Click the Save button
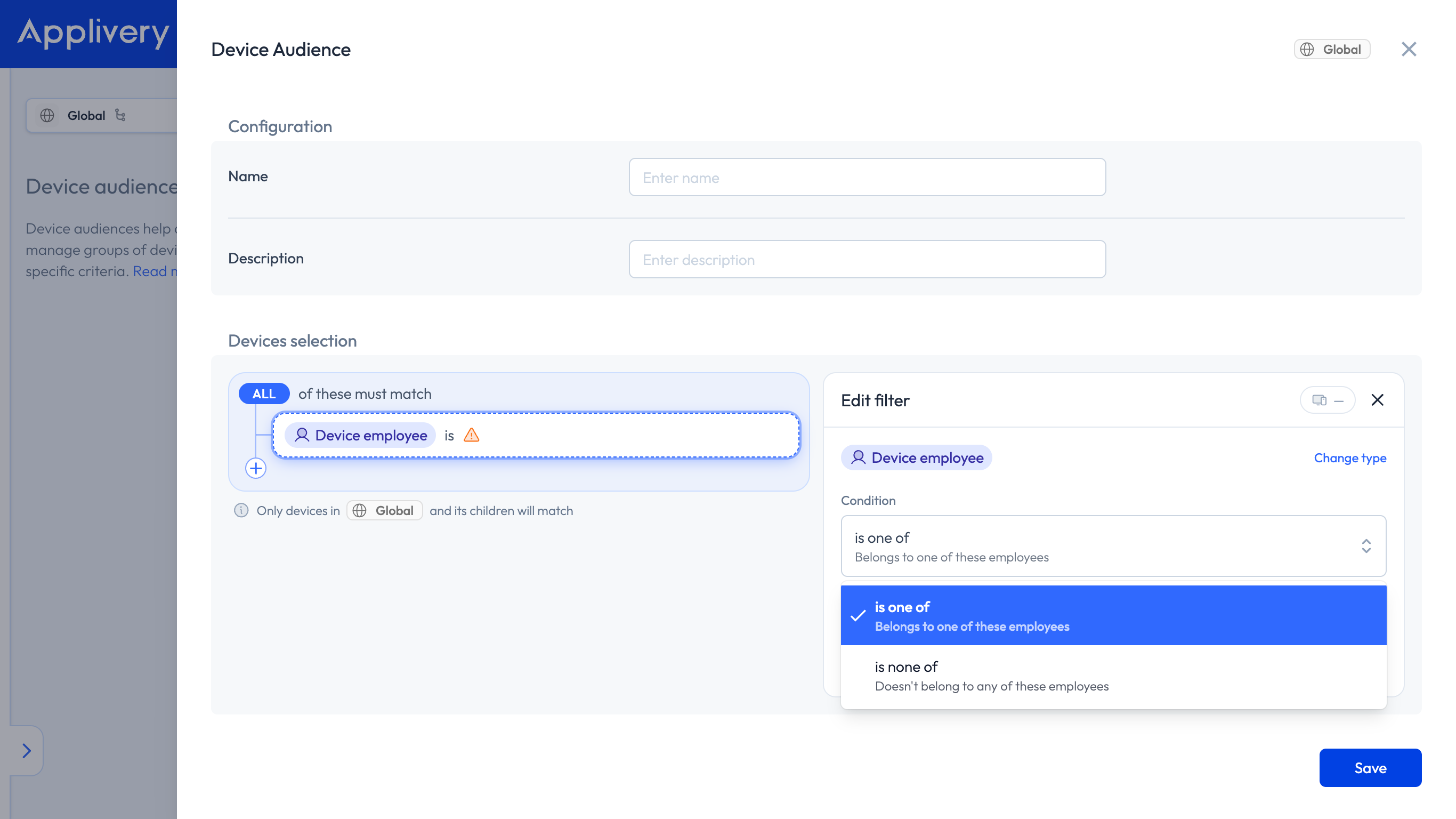 tap(1370, 768)
